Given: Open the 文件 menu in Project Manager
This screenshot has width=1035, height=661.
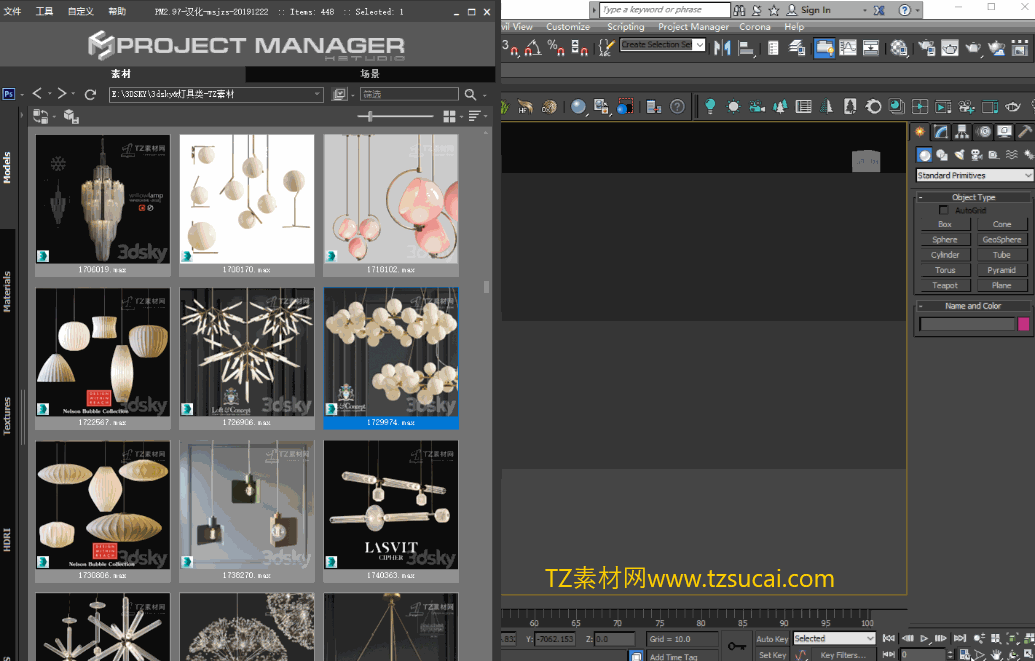Looking at the screenshot, I should 13,11.
